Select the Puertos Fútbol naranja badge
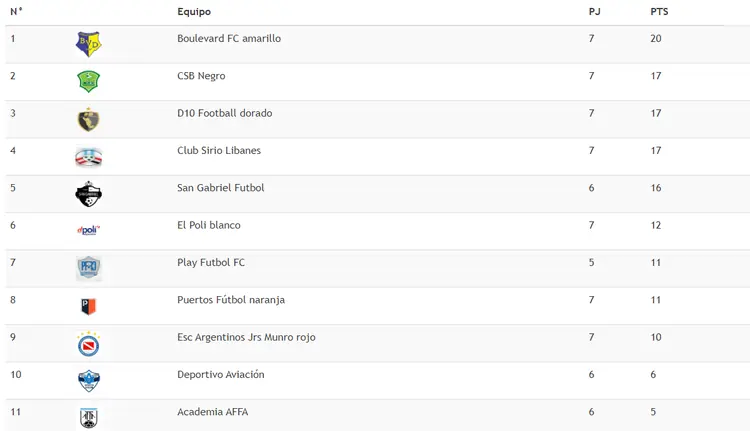This screenshot has width=750, height=431. (88, 306)
